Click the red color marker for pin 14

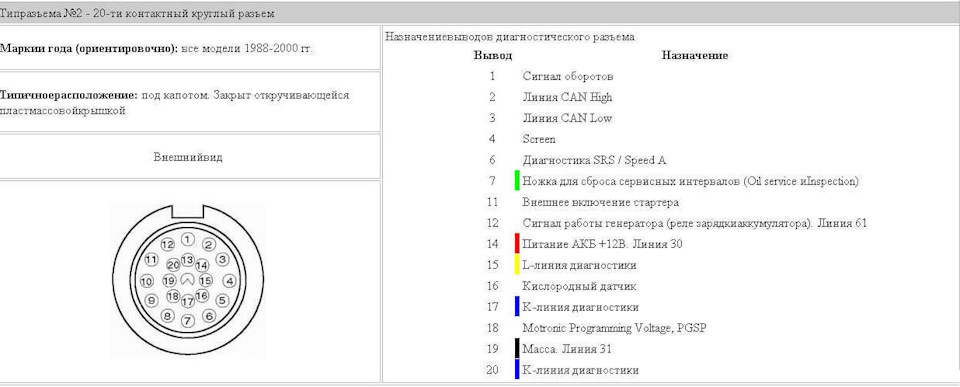[x=517, y=244]
